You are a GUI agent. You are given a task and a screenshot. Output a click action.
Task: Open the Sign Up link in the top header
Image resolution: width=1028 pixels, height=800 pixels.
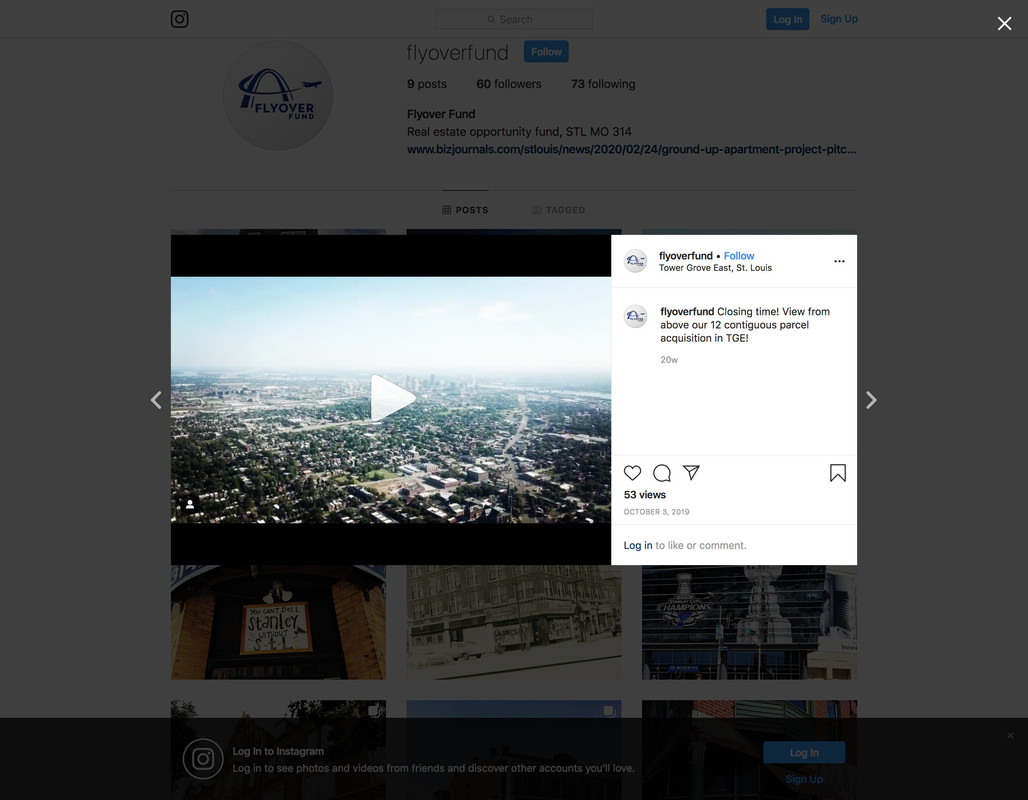pos(839,19)
